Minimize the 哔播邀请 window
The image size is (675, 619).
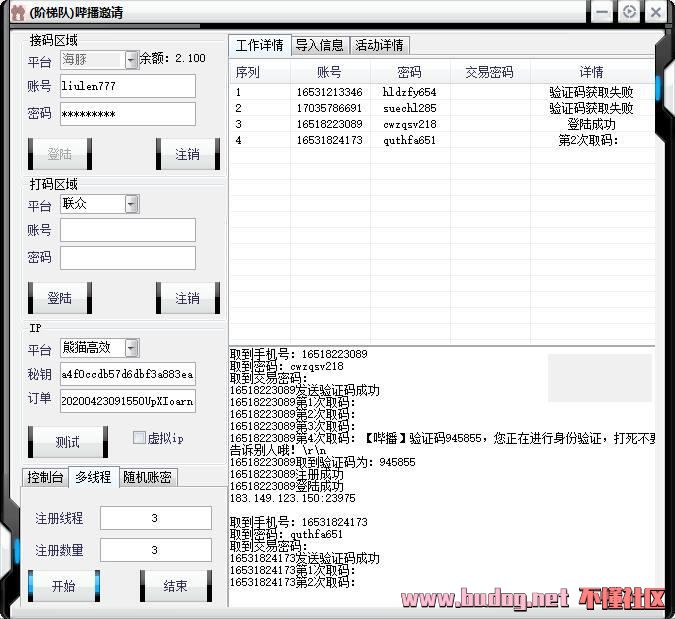[602, 12]
